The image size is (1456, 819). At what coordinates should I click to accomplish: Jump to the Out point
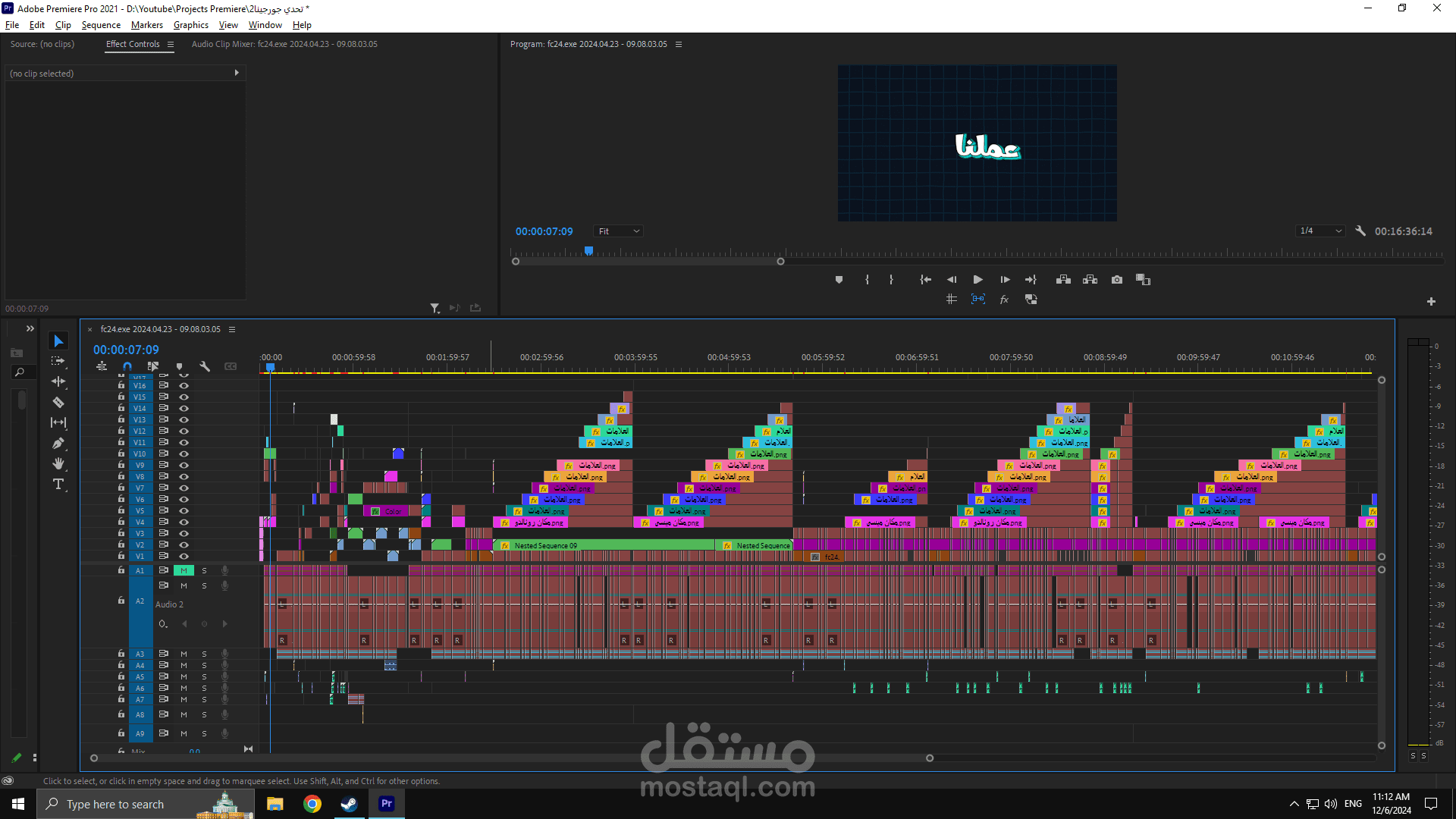click(x=1031, y=280)
